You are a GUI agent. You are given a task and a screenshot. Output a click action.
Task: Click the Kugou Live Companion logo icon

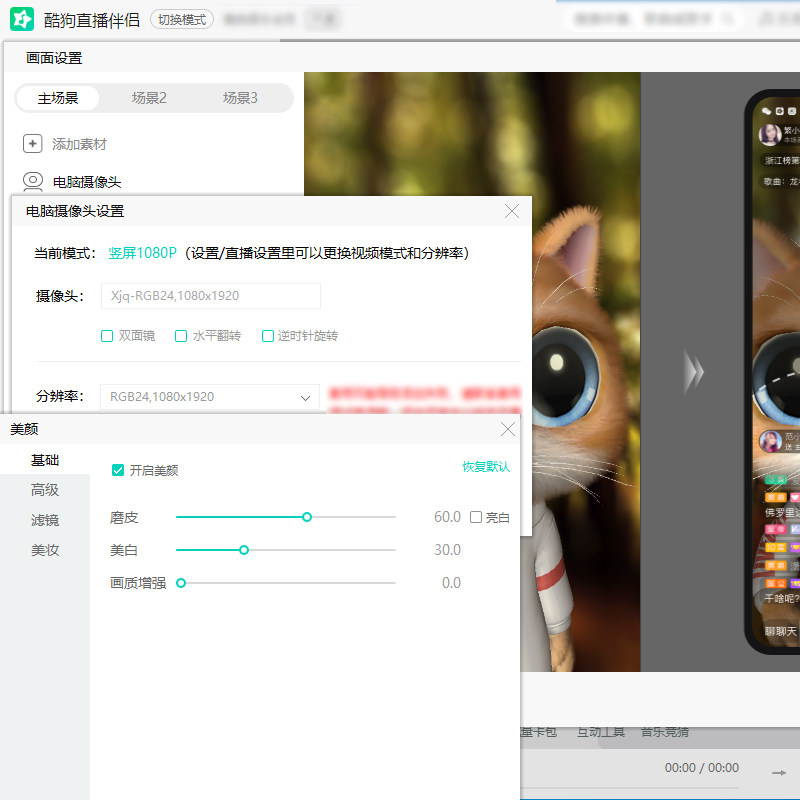point(22,19)
